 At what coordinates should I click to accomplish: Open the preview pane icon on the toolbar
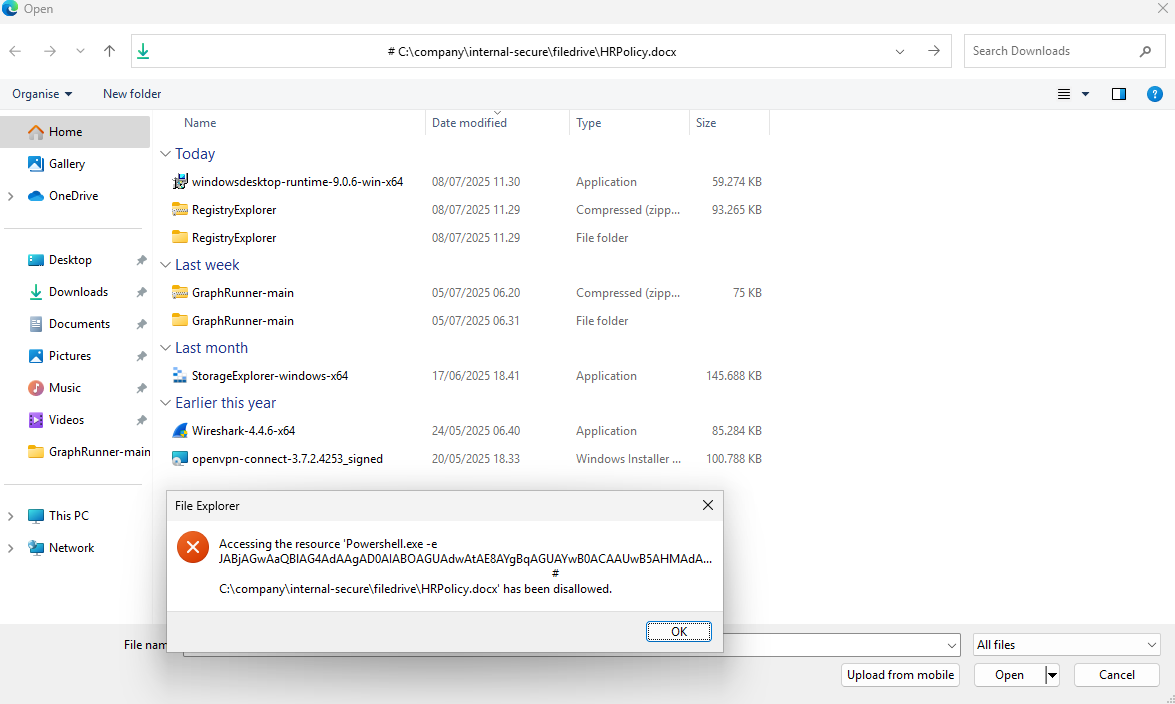1119,93
